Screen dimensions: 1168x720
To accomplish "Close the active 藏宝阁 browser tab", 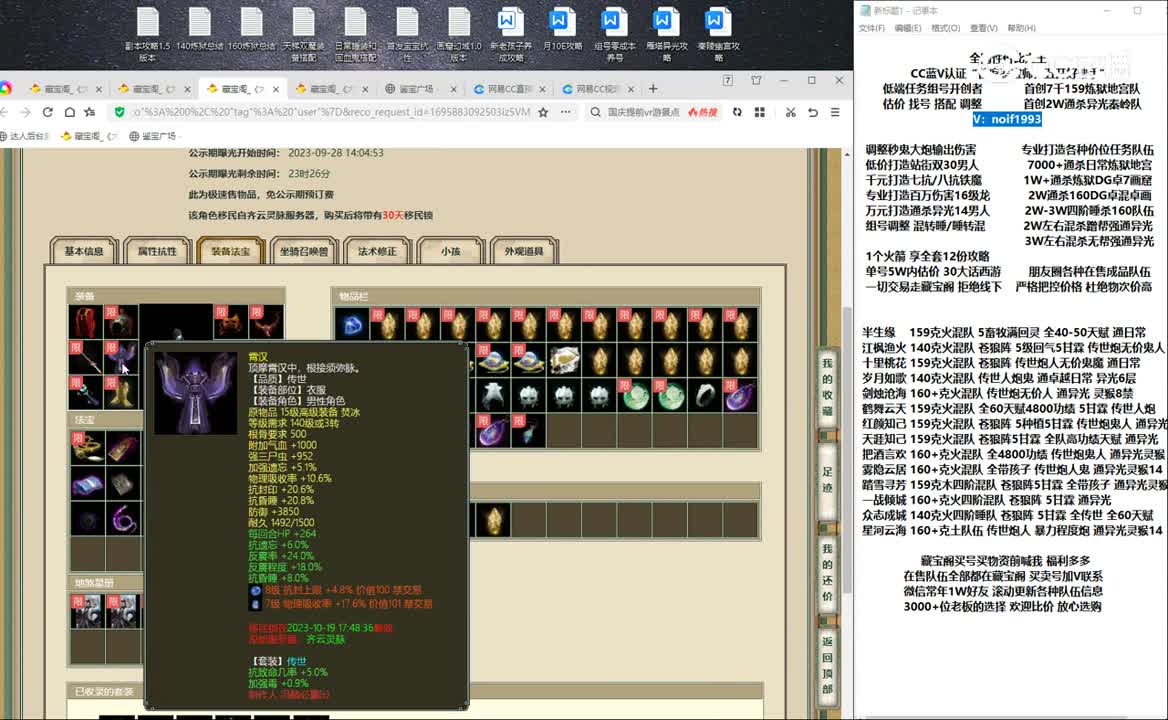I will click(276, 89).
